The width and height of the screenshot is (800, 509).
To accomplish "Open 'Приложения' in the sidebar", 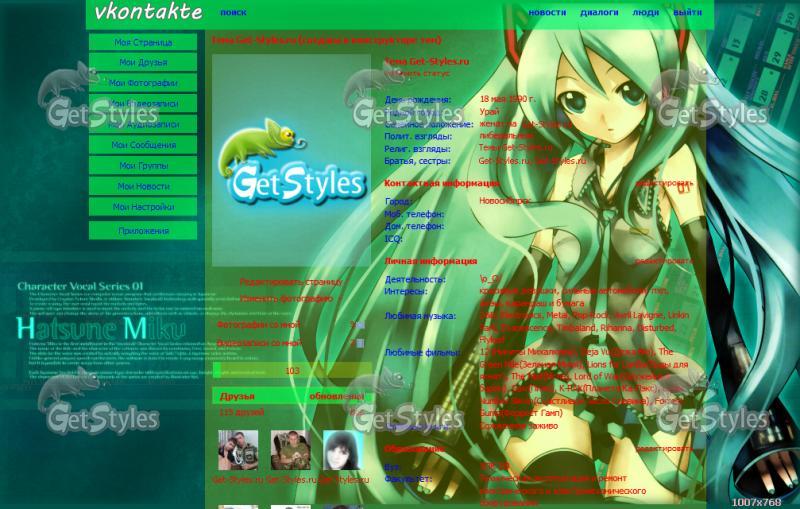I will click(x=143, y=231).
